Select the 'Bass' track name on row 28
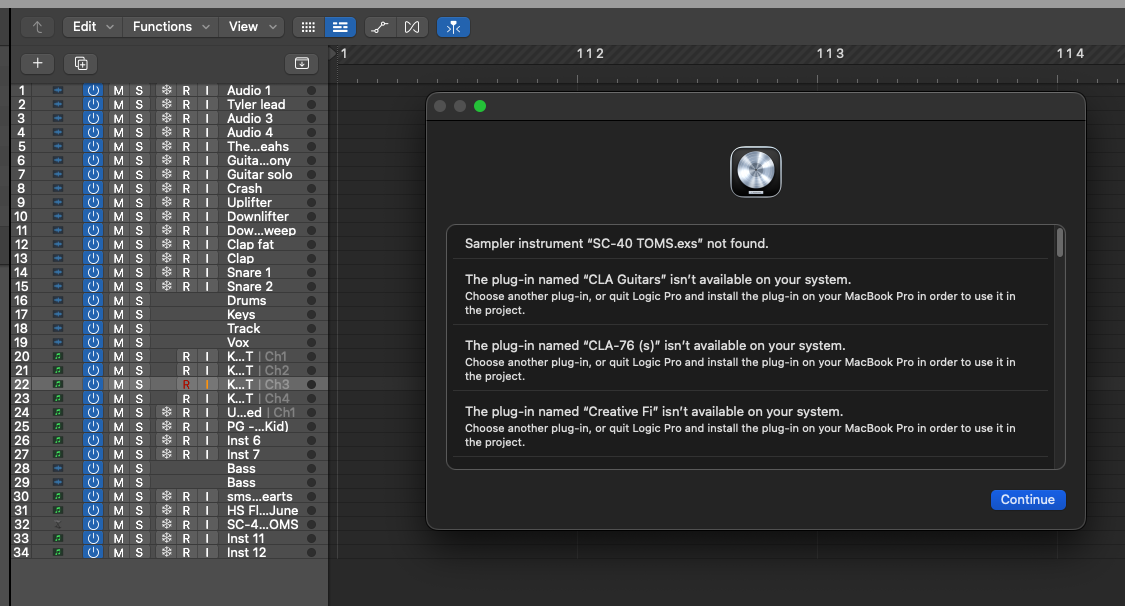The image size is (1125, 606). click(x=241, y=468)
